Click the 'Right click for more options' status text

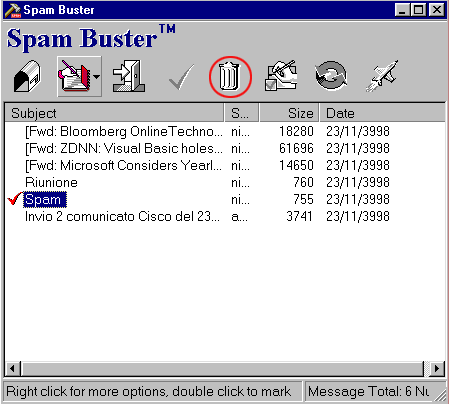[x=149, y=391]
